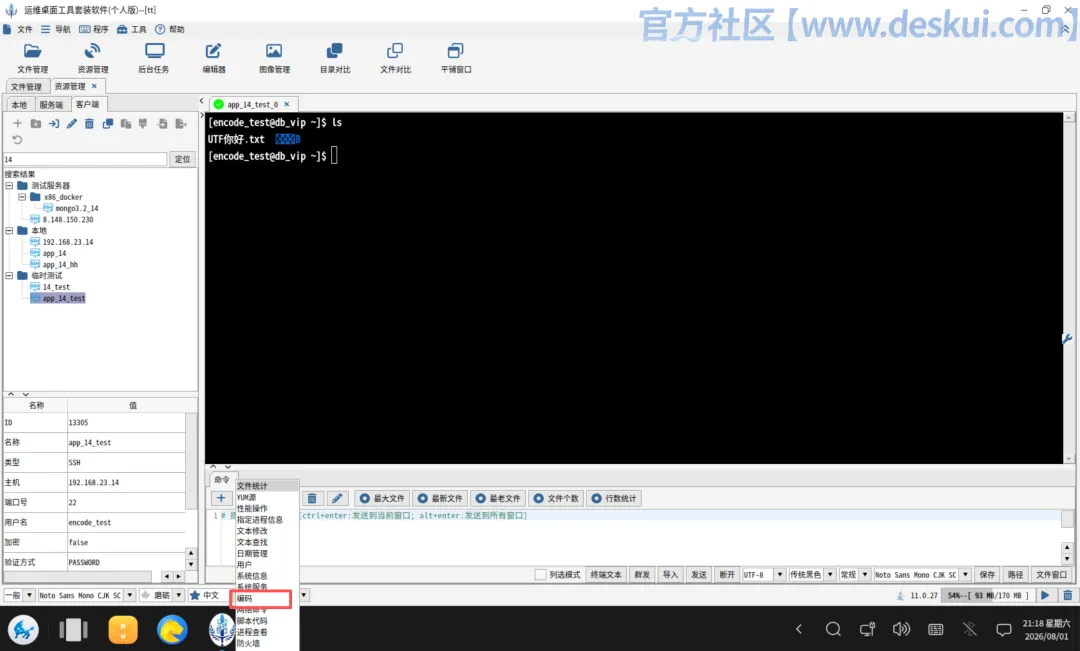1080x651 pixels.
Task: Edit command using pencil icon in command panel
Action: click(337, 498)
